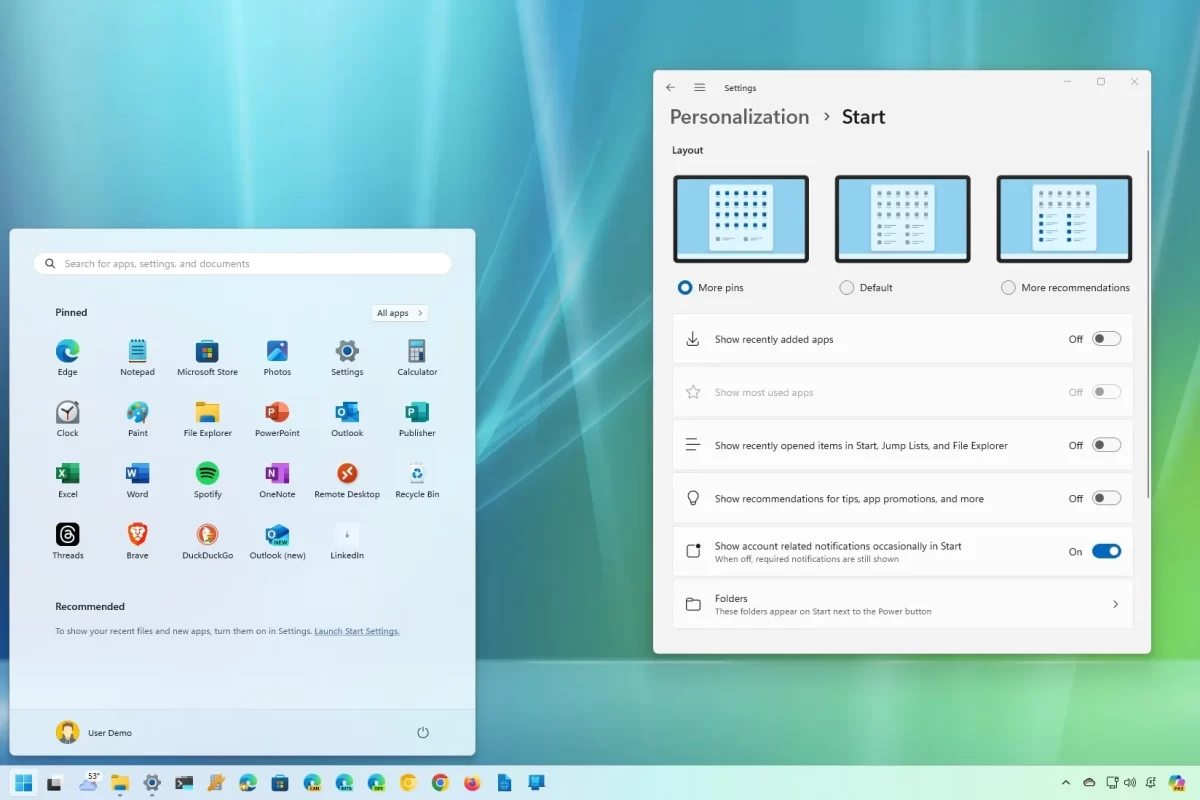Open the Threads app
The width and height of the screenshot is (1200, 800).
tap(67, 539)
